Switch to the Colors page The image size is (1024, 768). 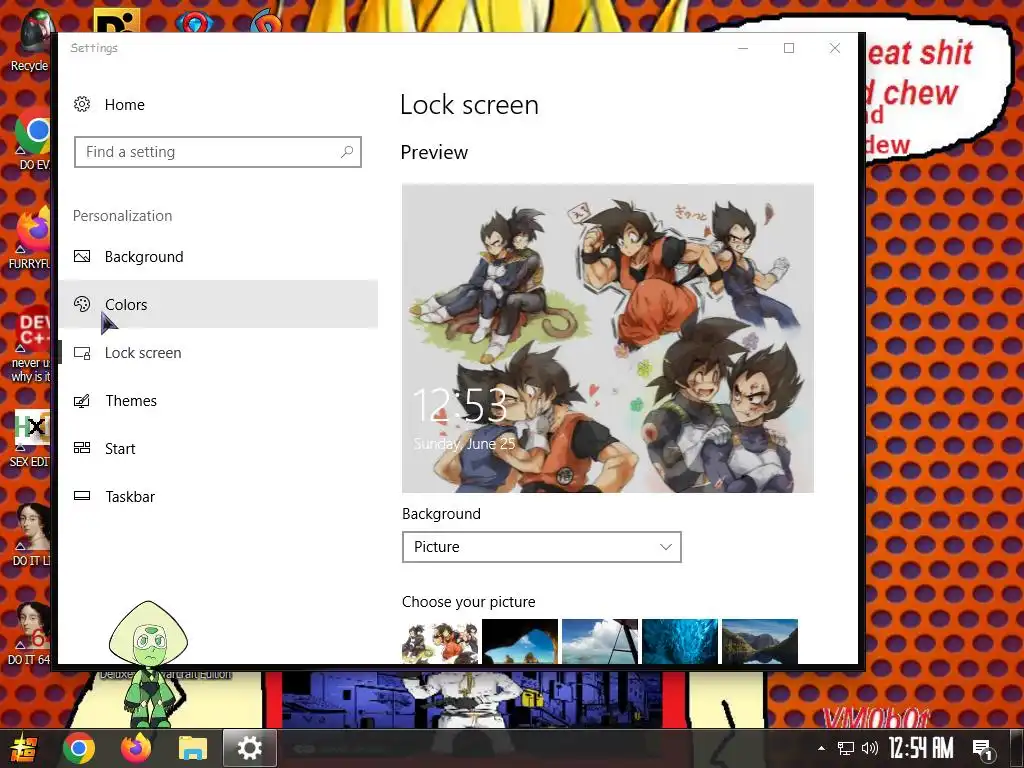tap(218, 304)
